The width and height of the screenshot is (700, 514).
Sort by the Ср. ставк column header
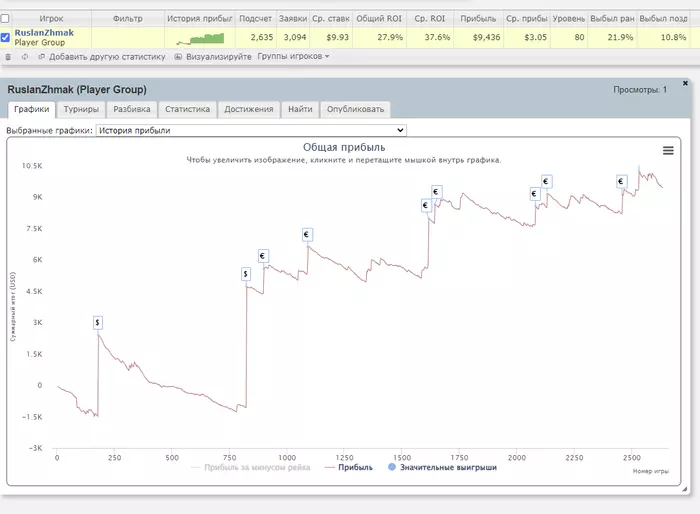coord(331,19)
